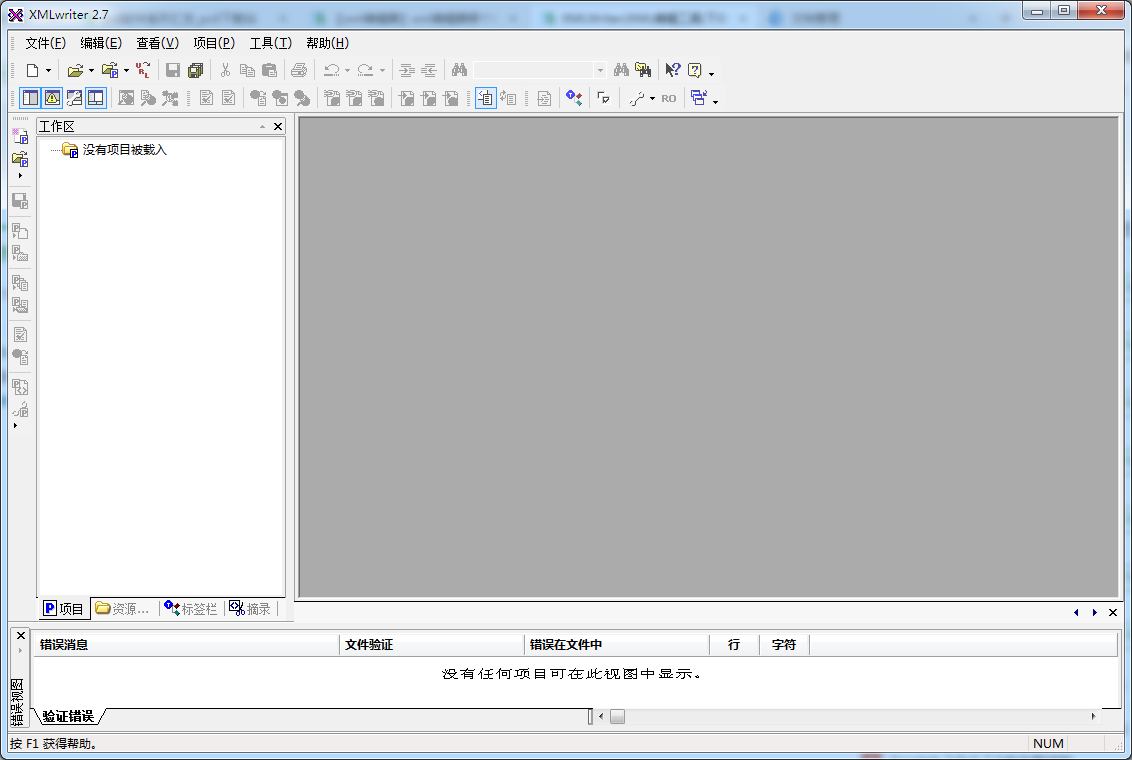Image resolution: width=1132 pixels, height=760 pixels.
Task: Click the open project folder icon in the top toolbar
Action: pyautogui.click(x=110, y=70)
